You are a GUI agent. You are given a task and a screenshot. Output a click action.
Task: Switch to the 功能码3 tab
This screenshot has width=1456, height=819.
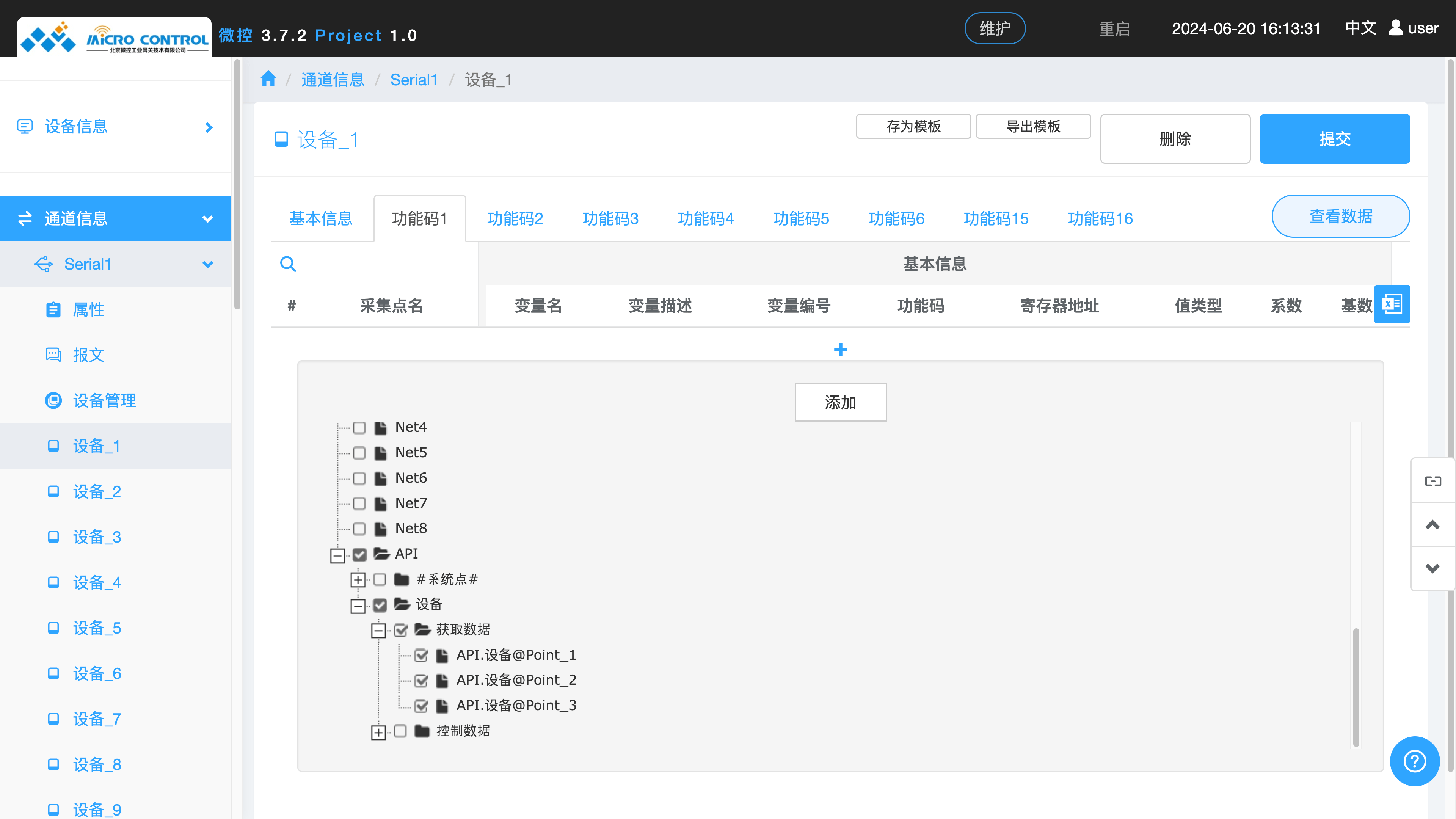610,219
